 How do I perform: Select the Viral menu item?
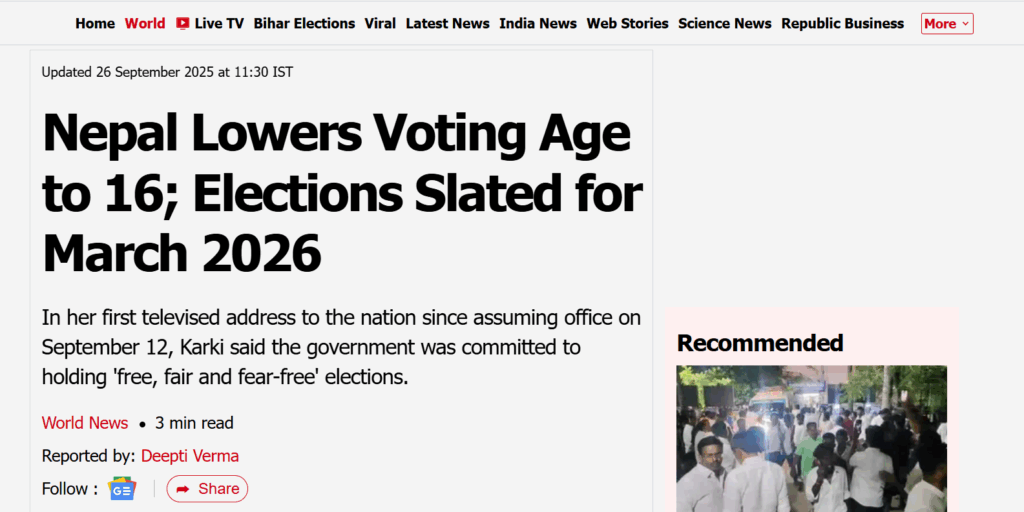[380, 23]
